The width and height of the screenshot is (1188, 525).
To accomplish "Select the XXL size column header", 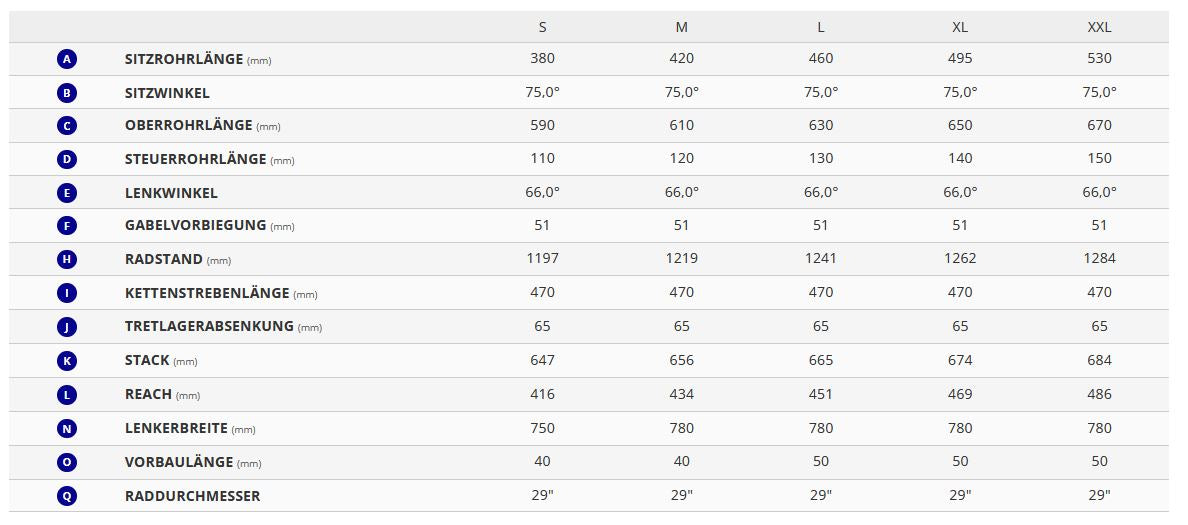I will tap(1099, 27).
